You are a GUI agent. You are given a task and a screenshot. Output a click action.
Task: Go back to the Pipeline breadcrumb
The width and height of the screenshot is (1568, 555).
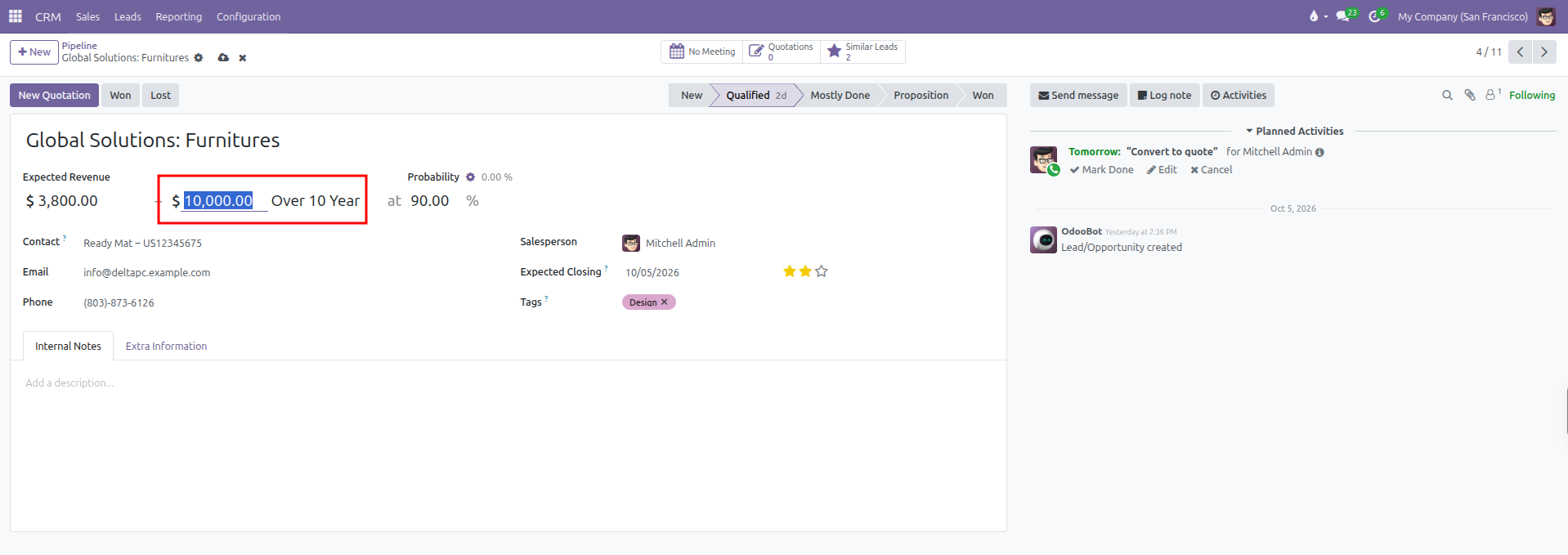pos(79,46)
